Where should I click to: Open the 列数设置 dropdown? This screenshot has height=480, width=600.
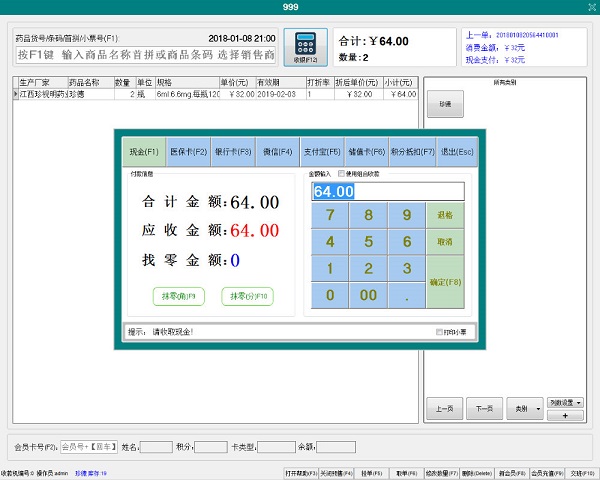(x=566, y=403)
